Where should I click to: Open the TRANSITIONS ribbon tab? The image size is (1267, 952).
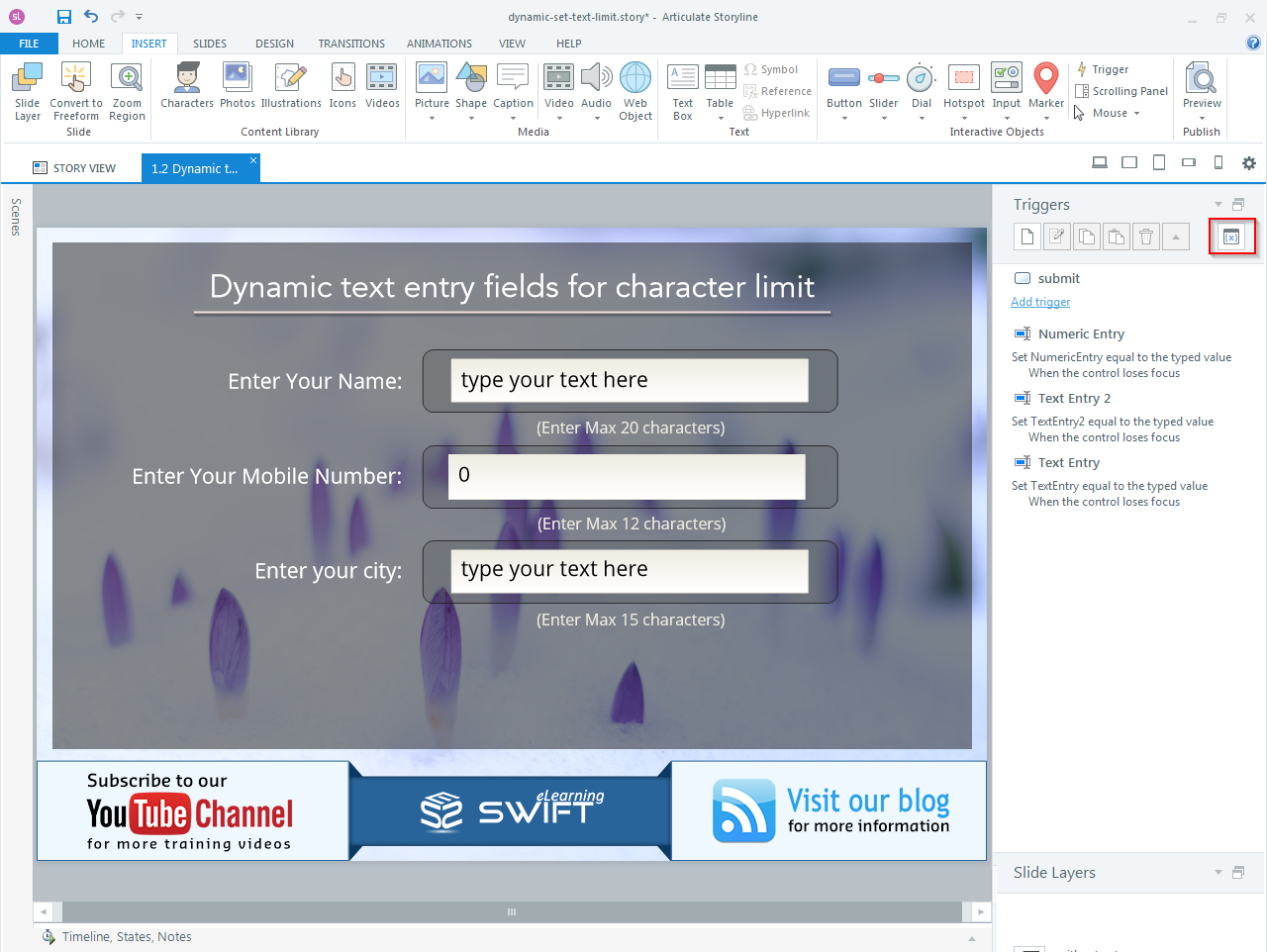click(351, 44)
